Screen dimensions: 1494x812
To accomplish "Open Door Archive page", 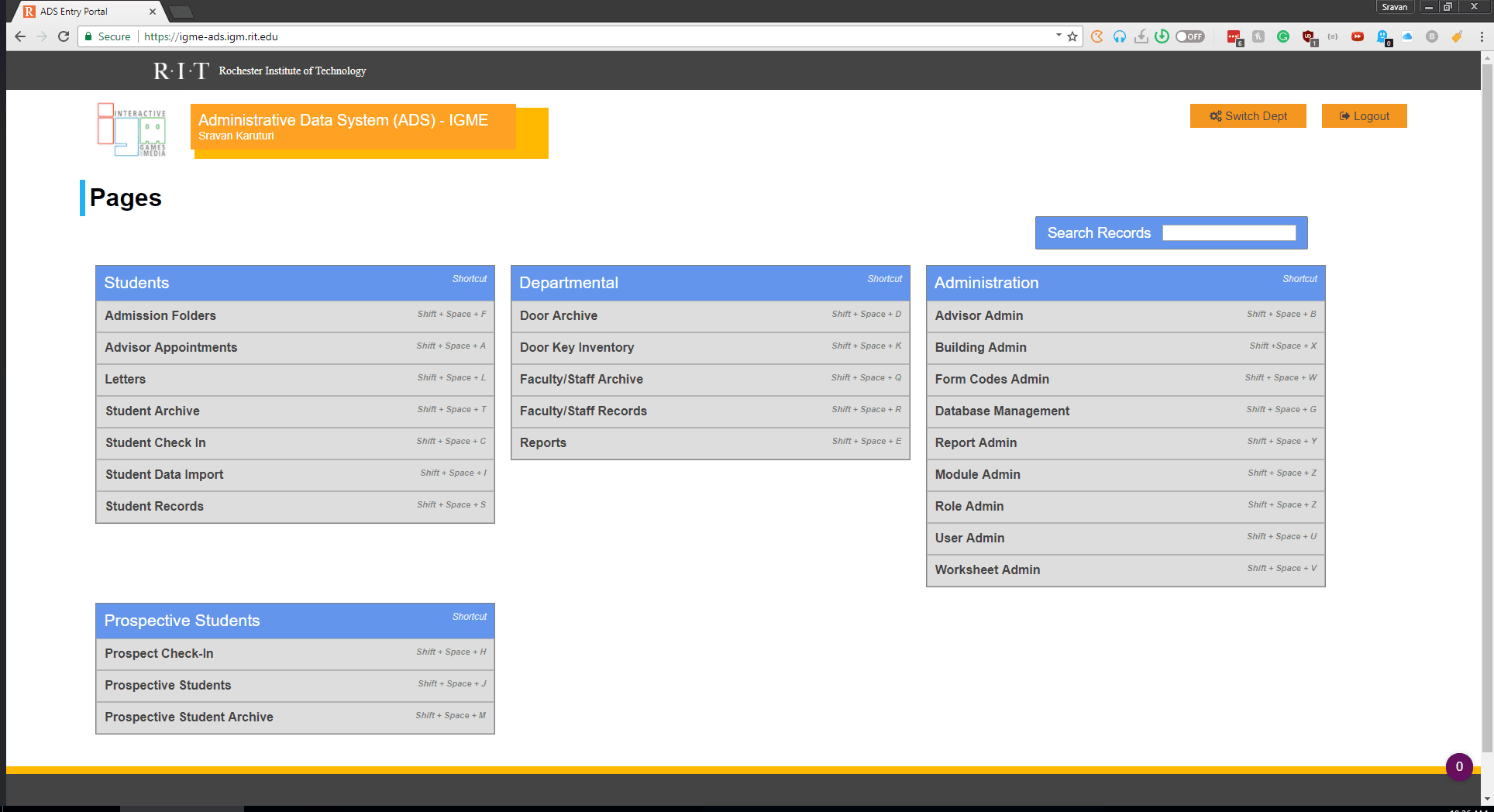I will pos(711,316).
